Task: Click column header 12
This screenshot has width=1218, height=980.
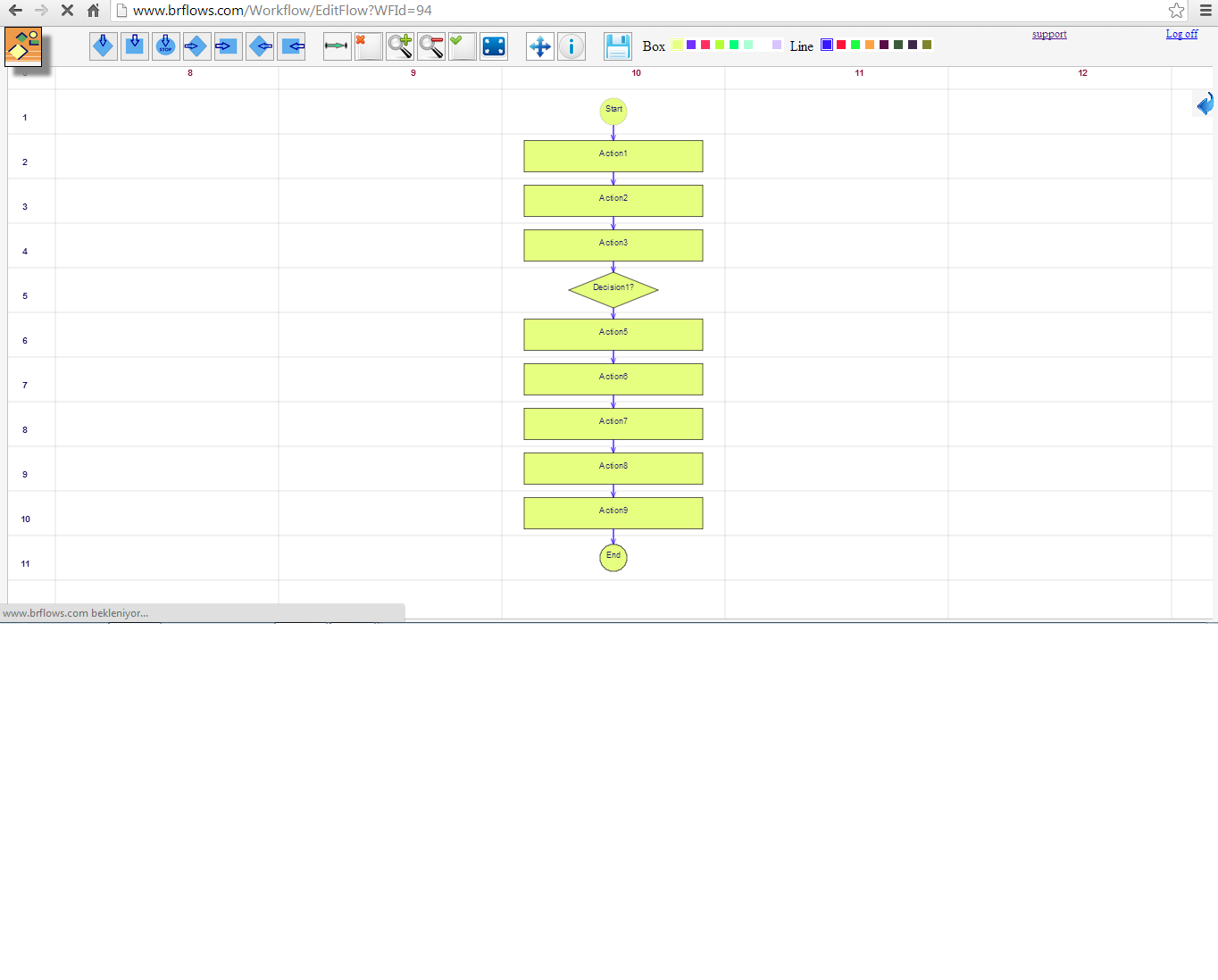Action: [1083, 73]
